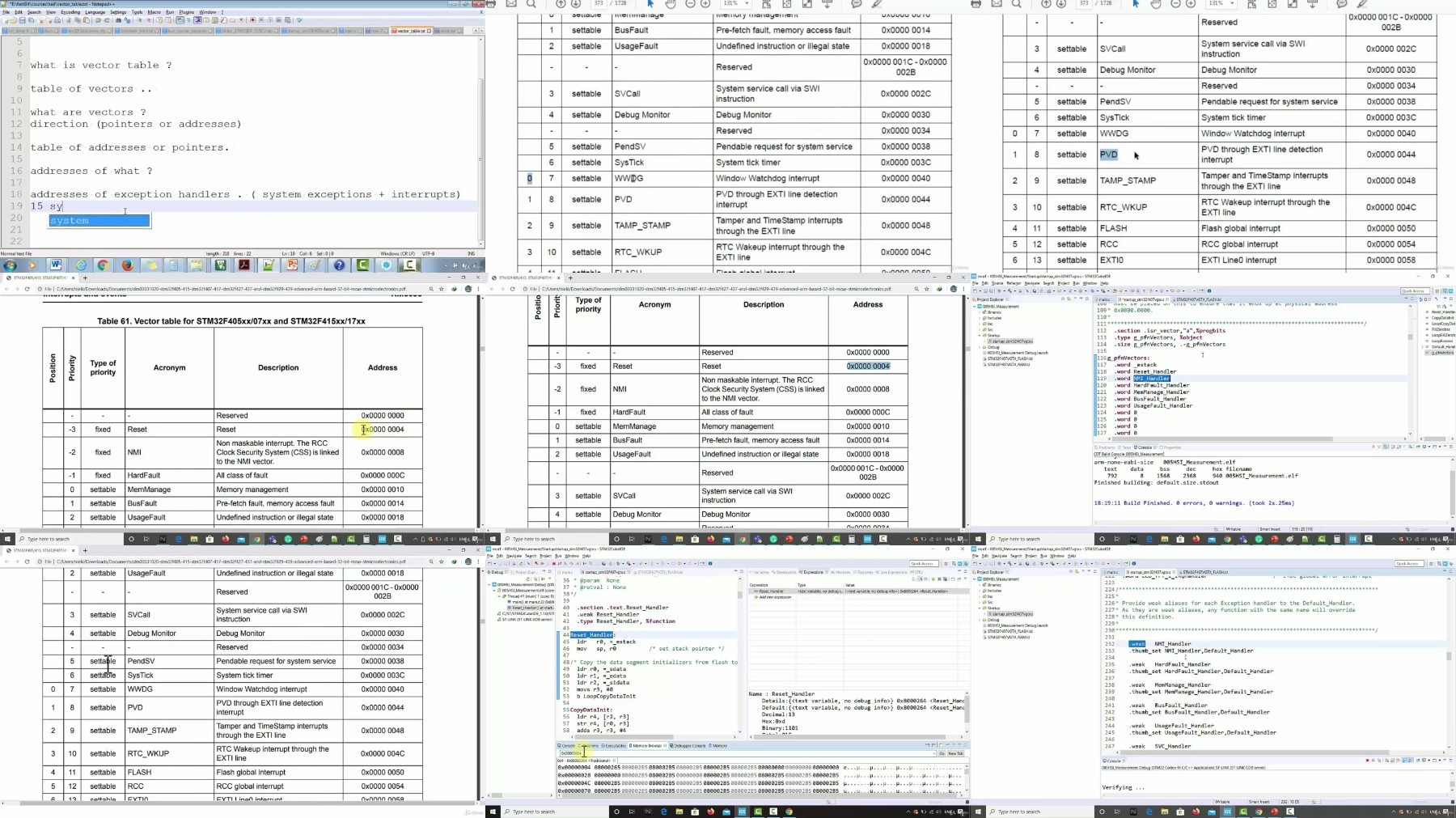1456x818 pixels.
Task: Switch to vector_table.txt tab in Notepad++
Action: [x=410, y=31]
